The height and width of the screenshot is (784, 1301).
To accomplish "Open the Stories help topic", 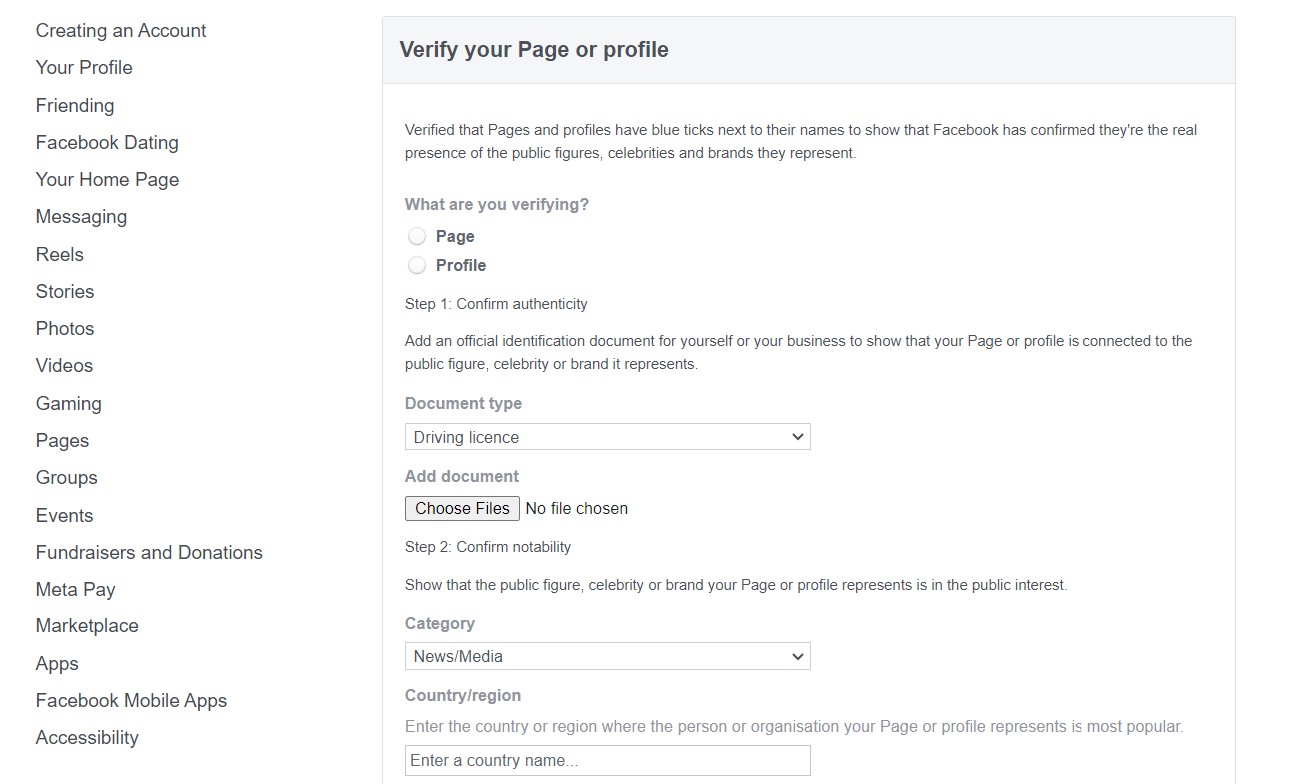I will 65,291.
